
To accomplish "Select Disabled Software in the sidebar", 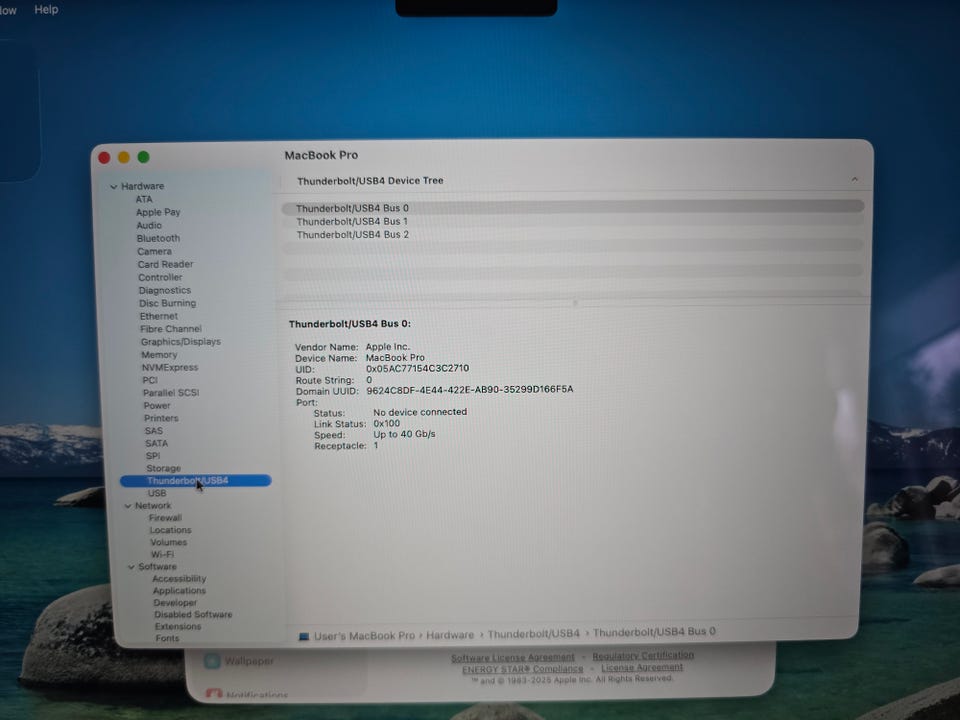I will pyautogui.click(x=193, y=615).
